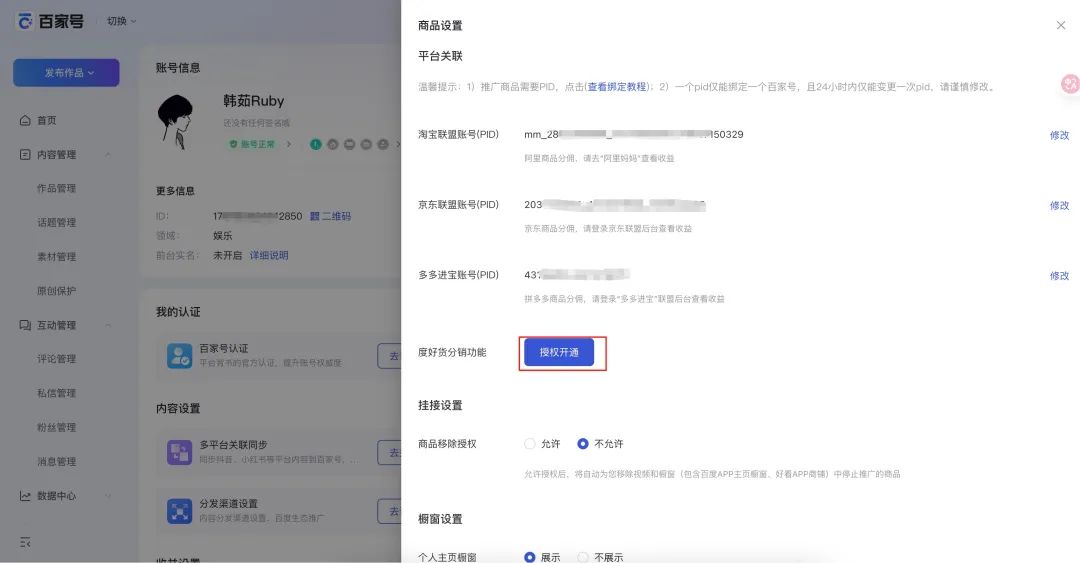Collapse the 互动管理 menu chevron
The image size is (1080, 563).
click(108, 325)
